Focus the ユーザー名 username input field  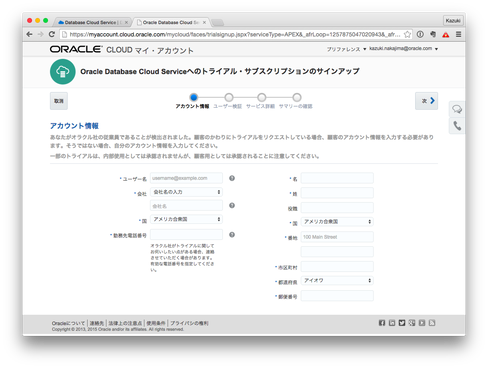[x=186, y=178]
